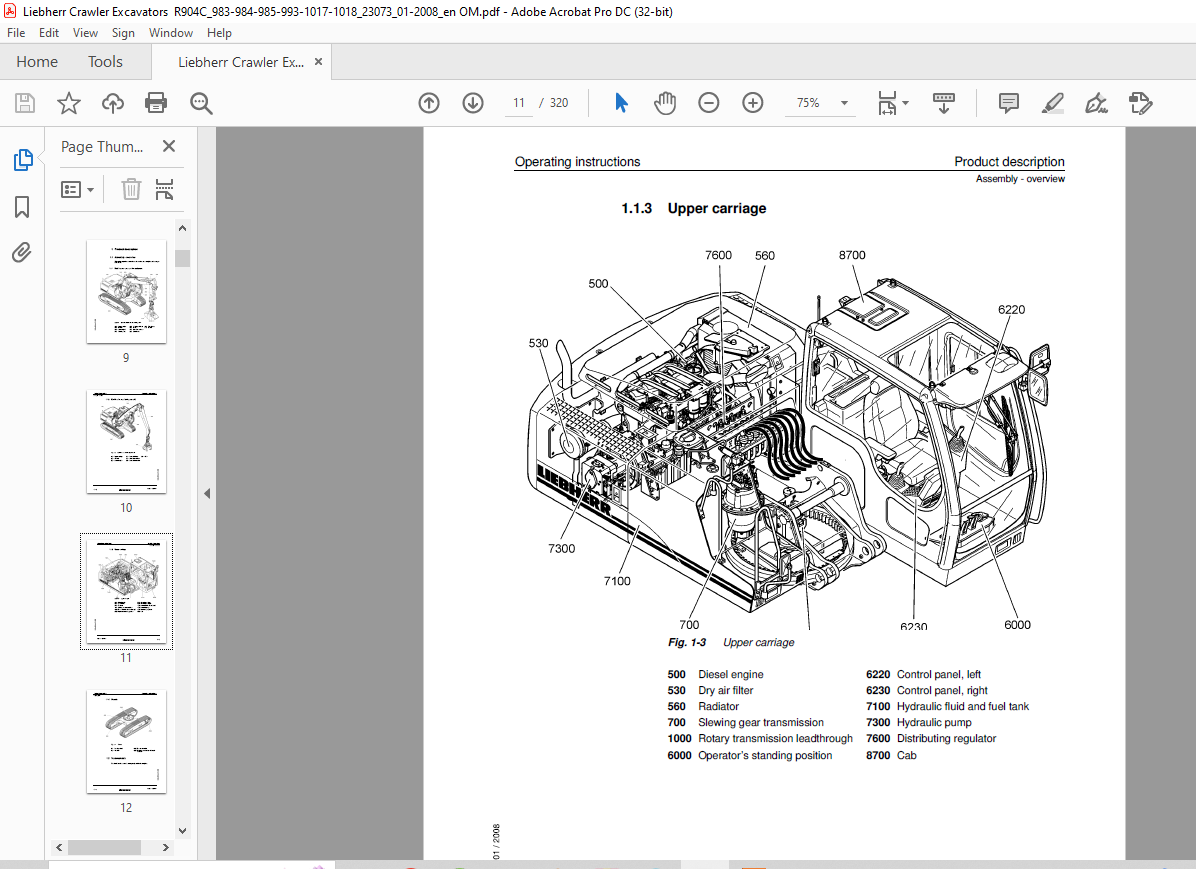Open the Help menu
The width and height of the screenshot is (1196, 869).
(x=219, y=33)
